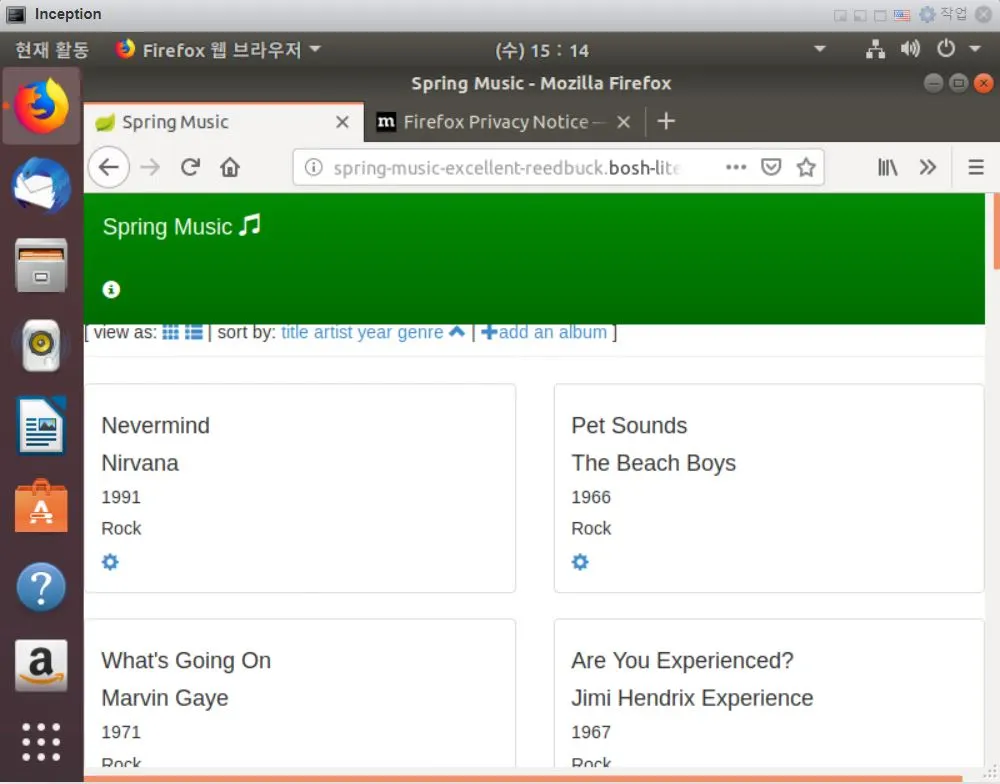Viewport: 1000px width, 784px height.
Task: Save page to Pocket
Action: tap(771, 167)
